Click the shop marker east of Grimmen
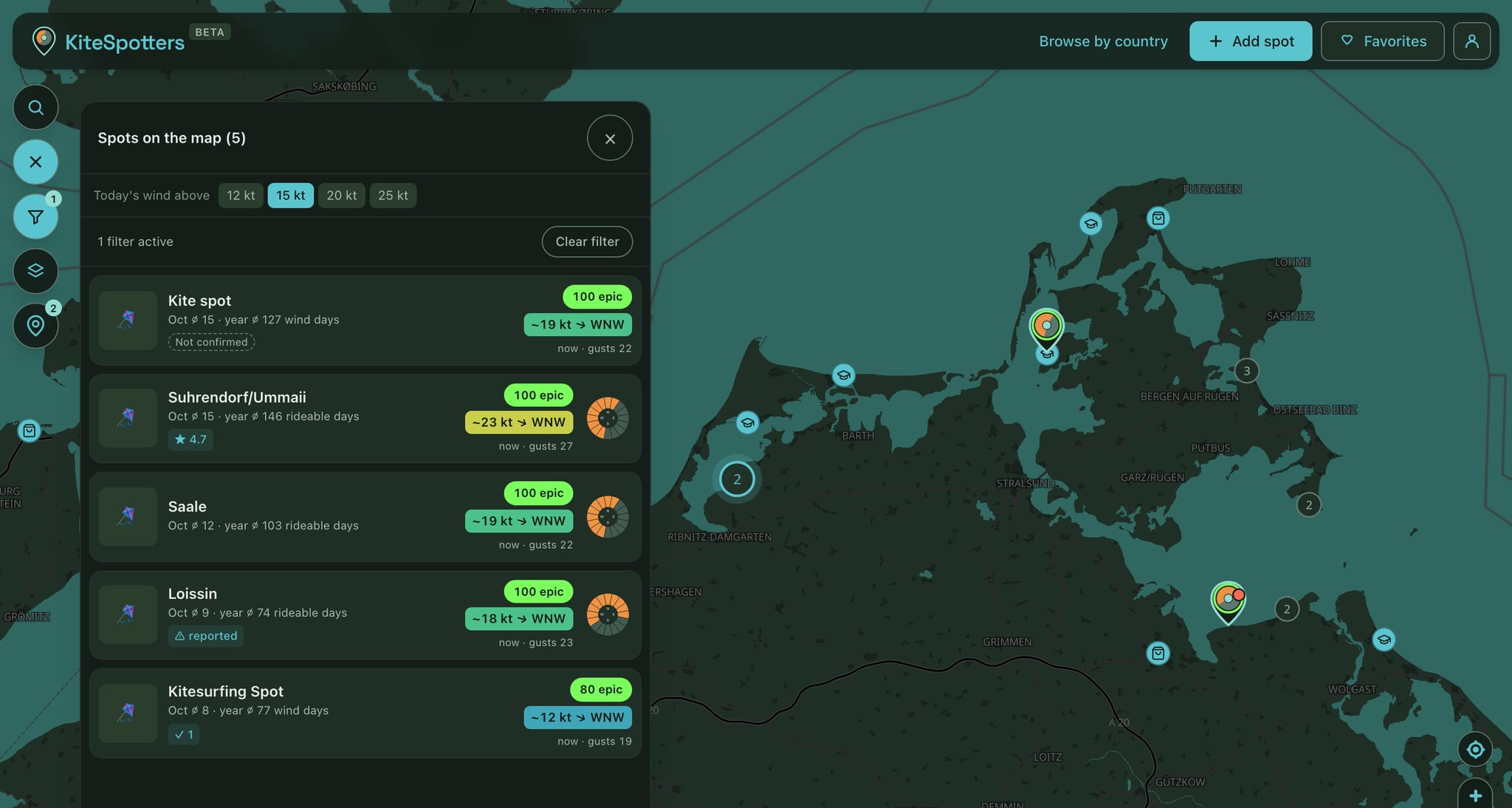Screen dimensions: 1512x808 tap(1158, 653)
